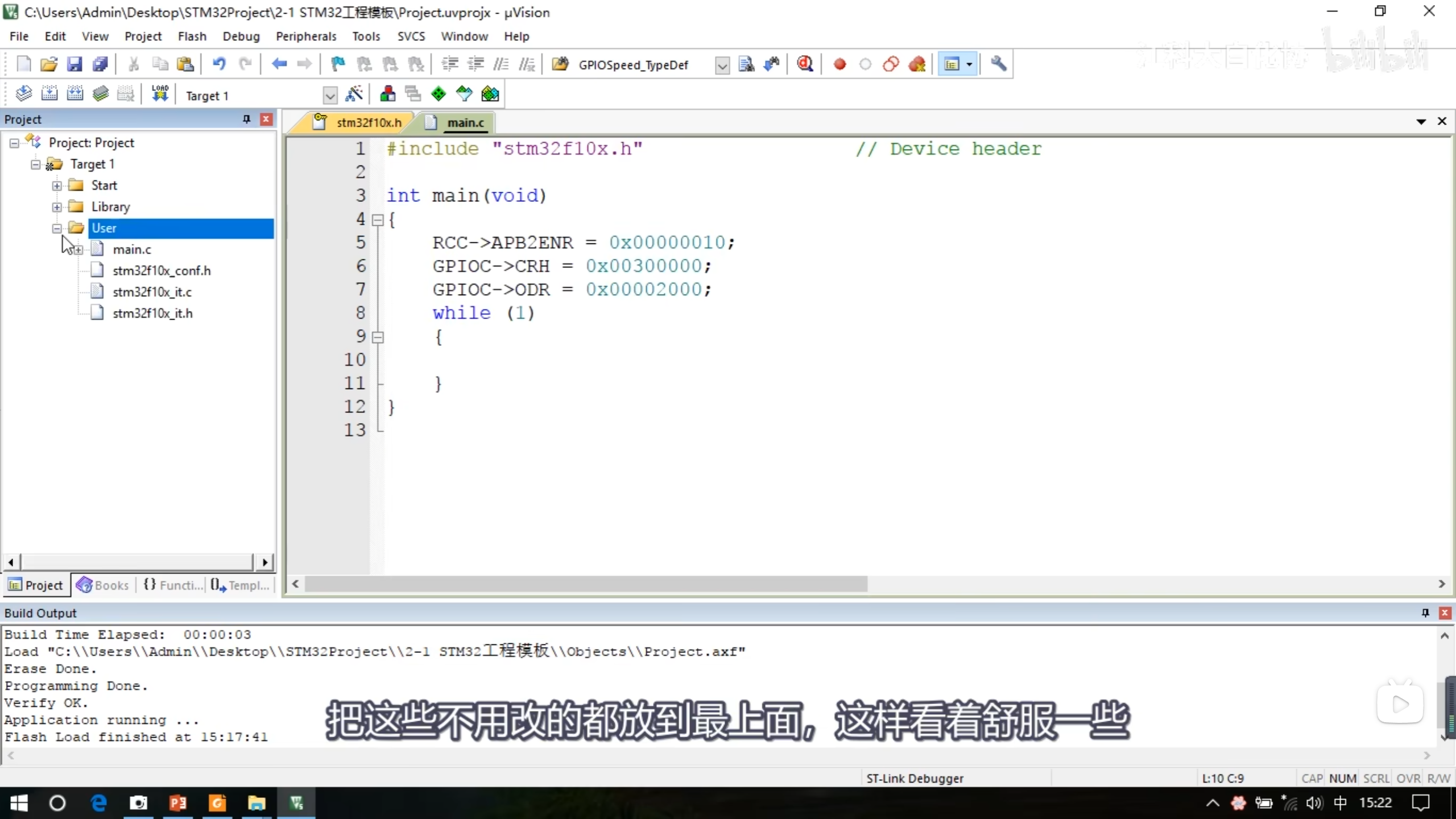Open the Flash menu
Viewport: 1456px width, 819px height.
pos(192,36)
